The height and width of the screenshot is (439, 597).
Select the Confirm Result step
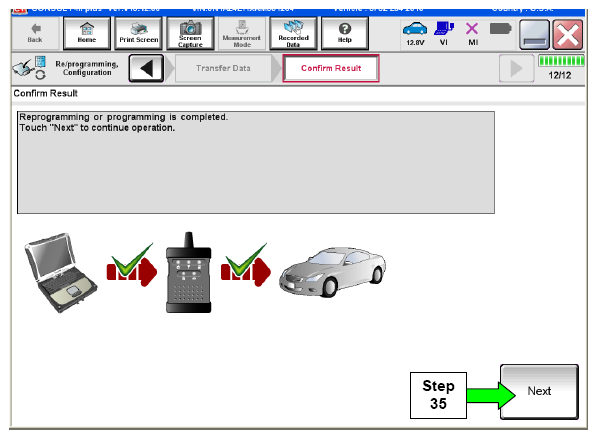point(331,69)
